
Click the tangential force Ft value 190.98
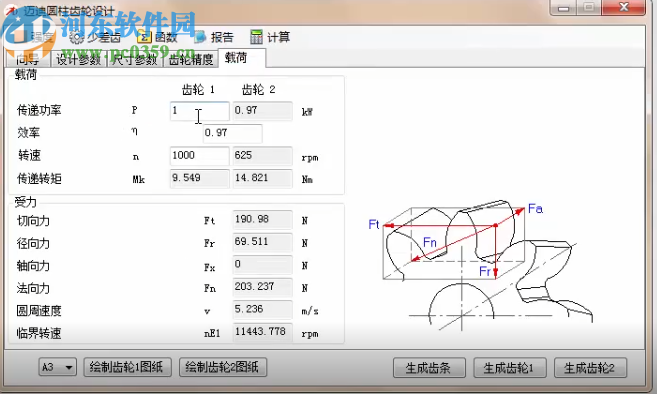click(x=262, y=220)
